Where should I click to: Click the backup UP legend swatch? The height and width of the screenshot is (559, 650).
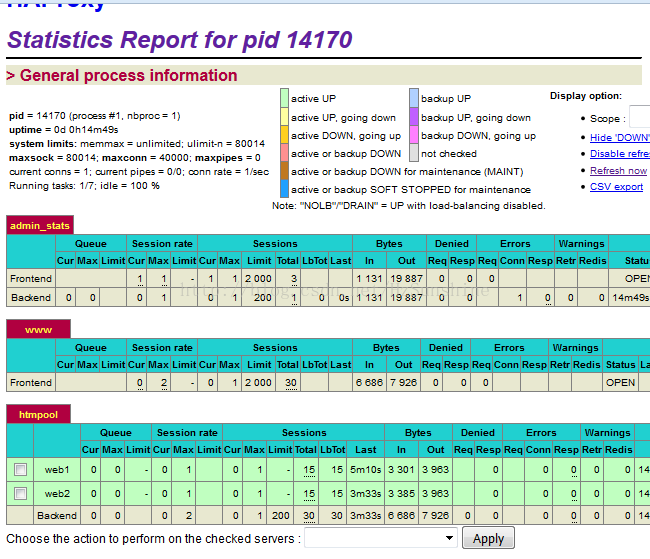click(414, 98)
